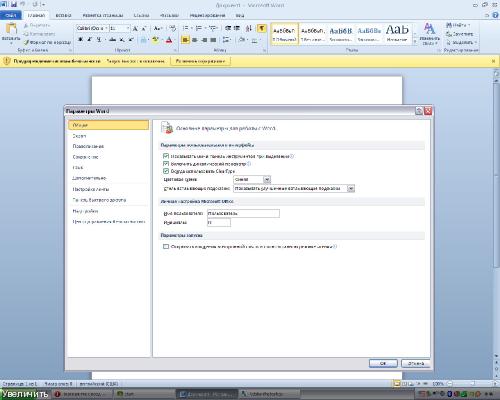Image resolution: width=500 pixels, height=400 pixels.
Task: Click the decrease indent icon
Action: point(228,29)
